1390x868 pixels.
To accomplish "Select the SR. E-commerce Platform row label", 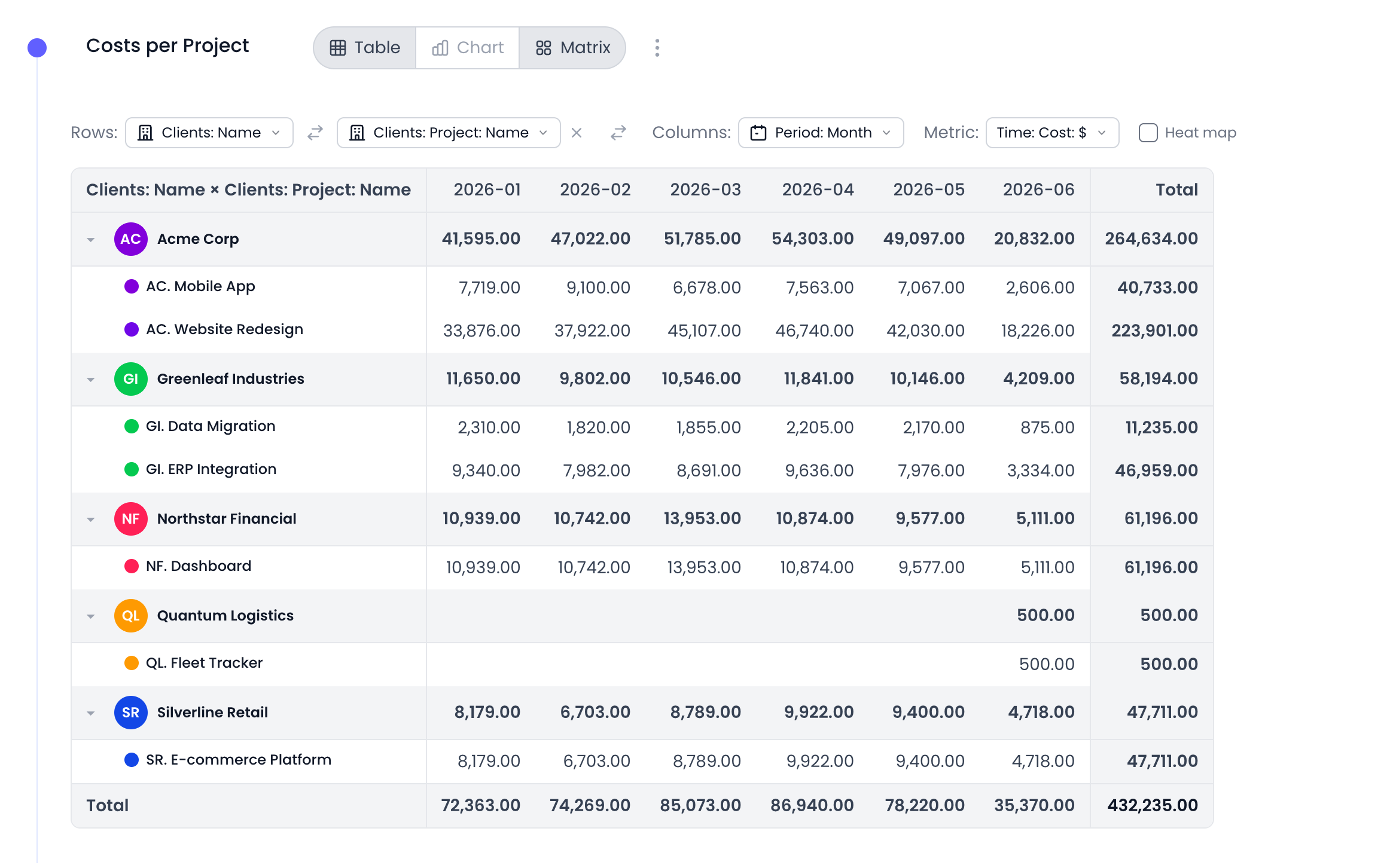I will point(239,760).
